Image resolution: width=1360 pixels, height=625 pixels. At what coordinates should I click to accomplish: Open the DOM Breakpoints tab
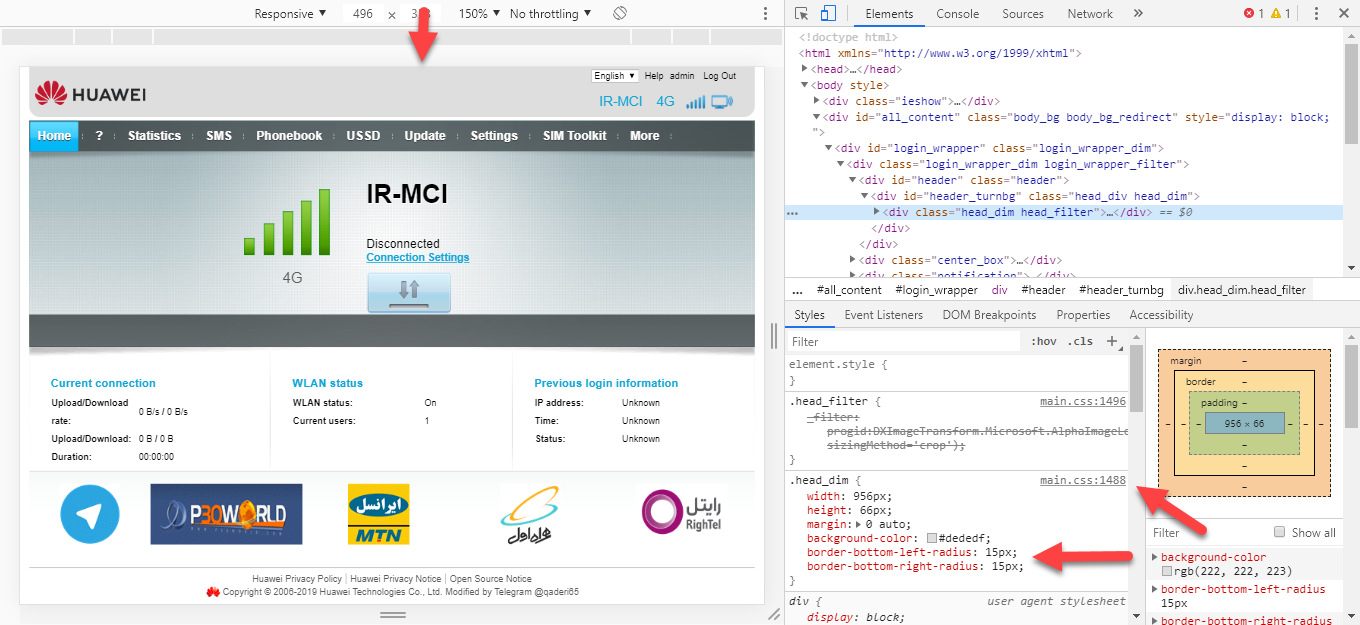point(989,315)
